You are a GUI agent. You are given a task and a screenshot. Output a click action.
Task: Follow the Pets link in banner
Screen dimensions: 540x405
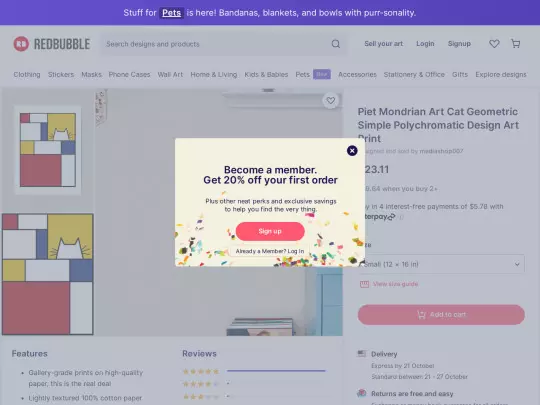[172, 13]
